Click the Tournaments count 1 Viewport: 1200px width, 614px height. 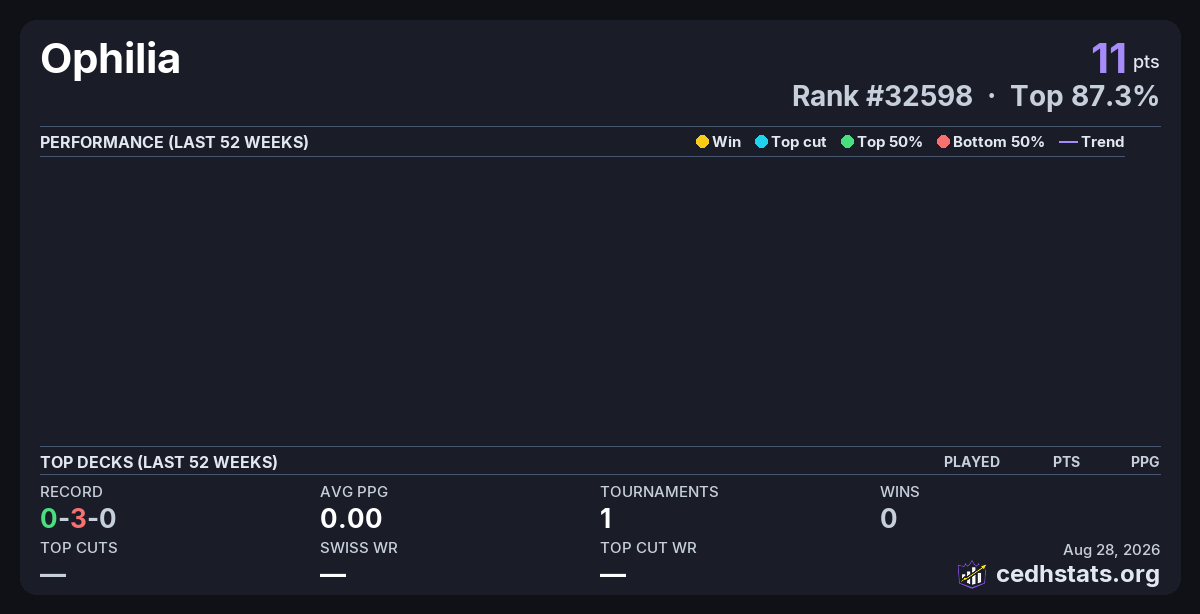606,518
